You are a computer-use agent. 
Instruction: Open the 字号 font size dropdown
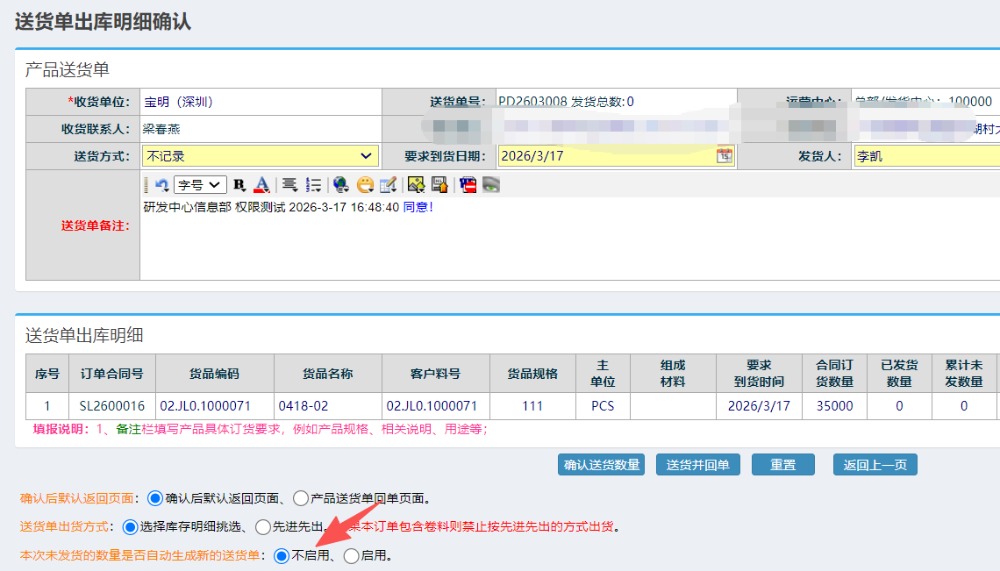pos(199,185)
